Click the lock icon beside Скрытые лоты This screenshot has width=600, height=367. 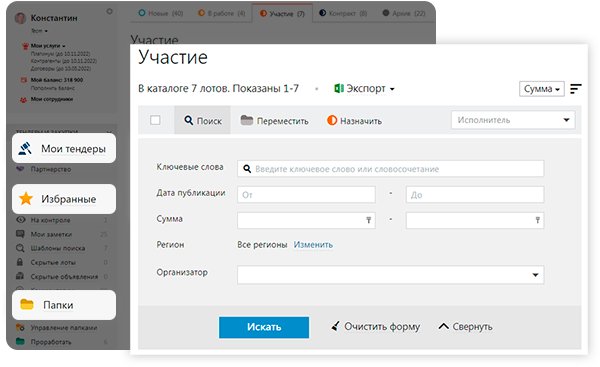[x=20, y=262]
